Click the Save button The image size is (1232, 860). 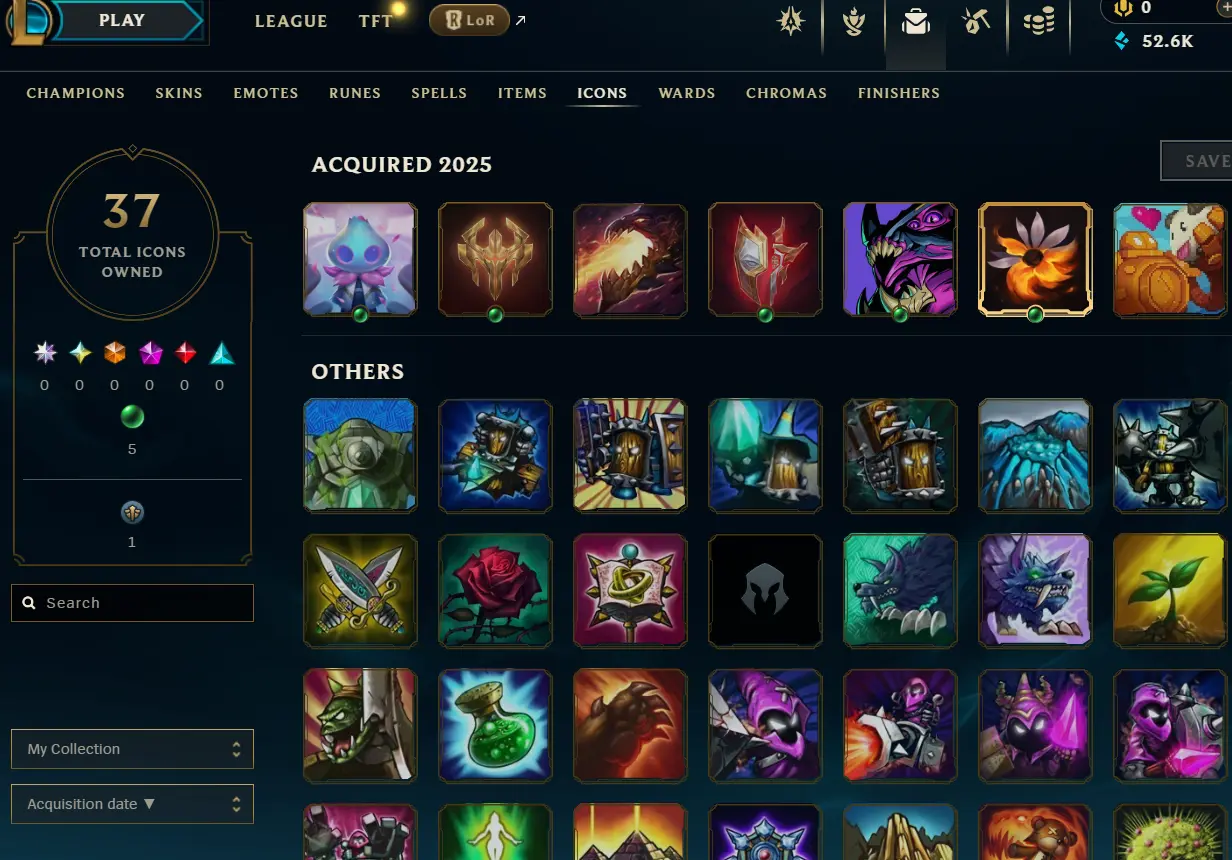pos(1196,161)
